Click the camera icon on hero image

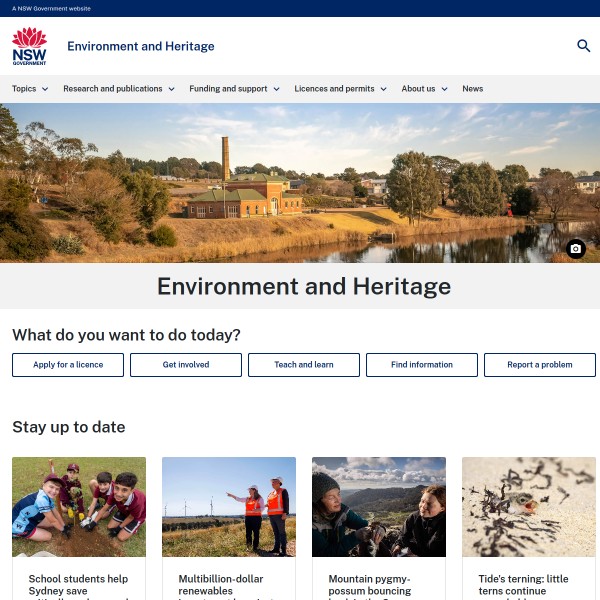click(x=575, y=249)
